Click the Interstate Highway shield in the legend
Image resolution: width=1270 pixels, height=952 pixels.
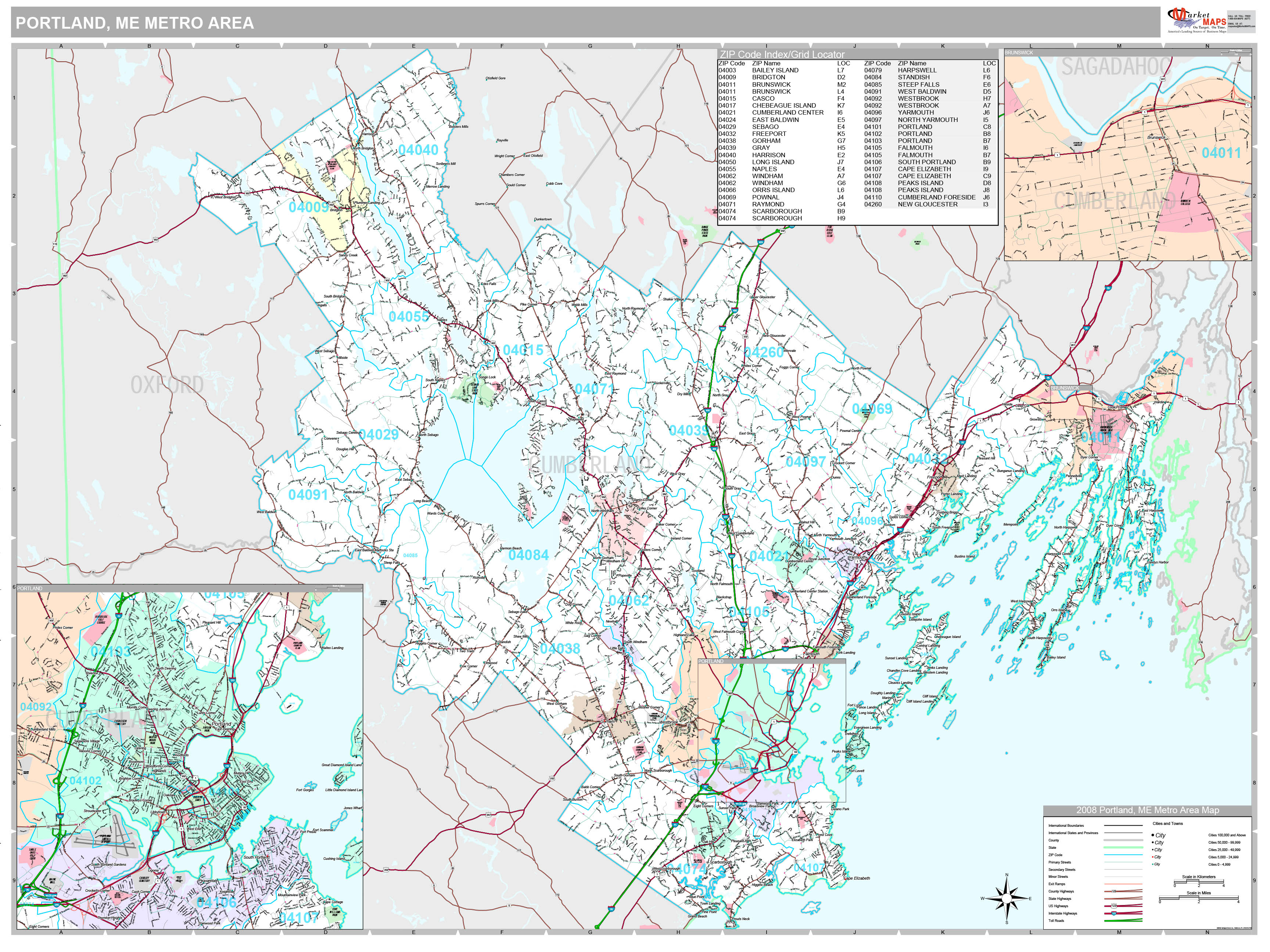pos(1115,913)
